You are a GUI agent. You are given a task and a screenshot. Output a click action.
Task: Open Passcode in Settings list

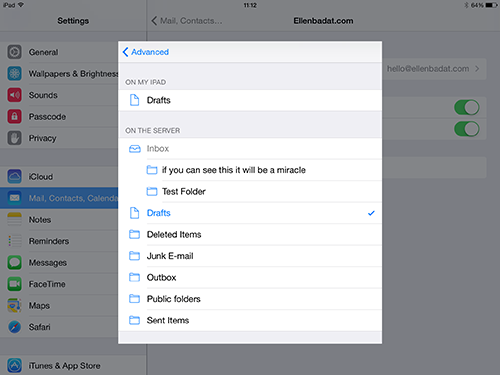pos(59,116)
